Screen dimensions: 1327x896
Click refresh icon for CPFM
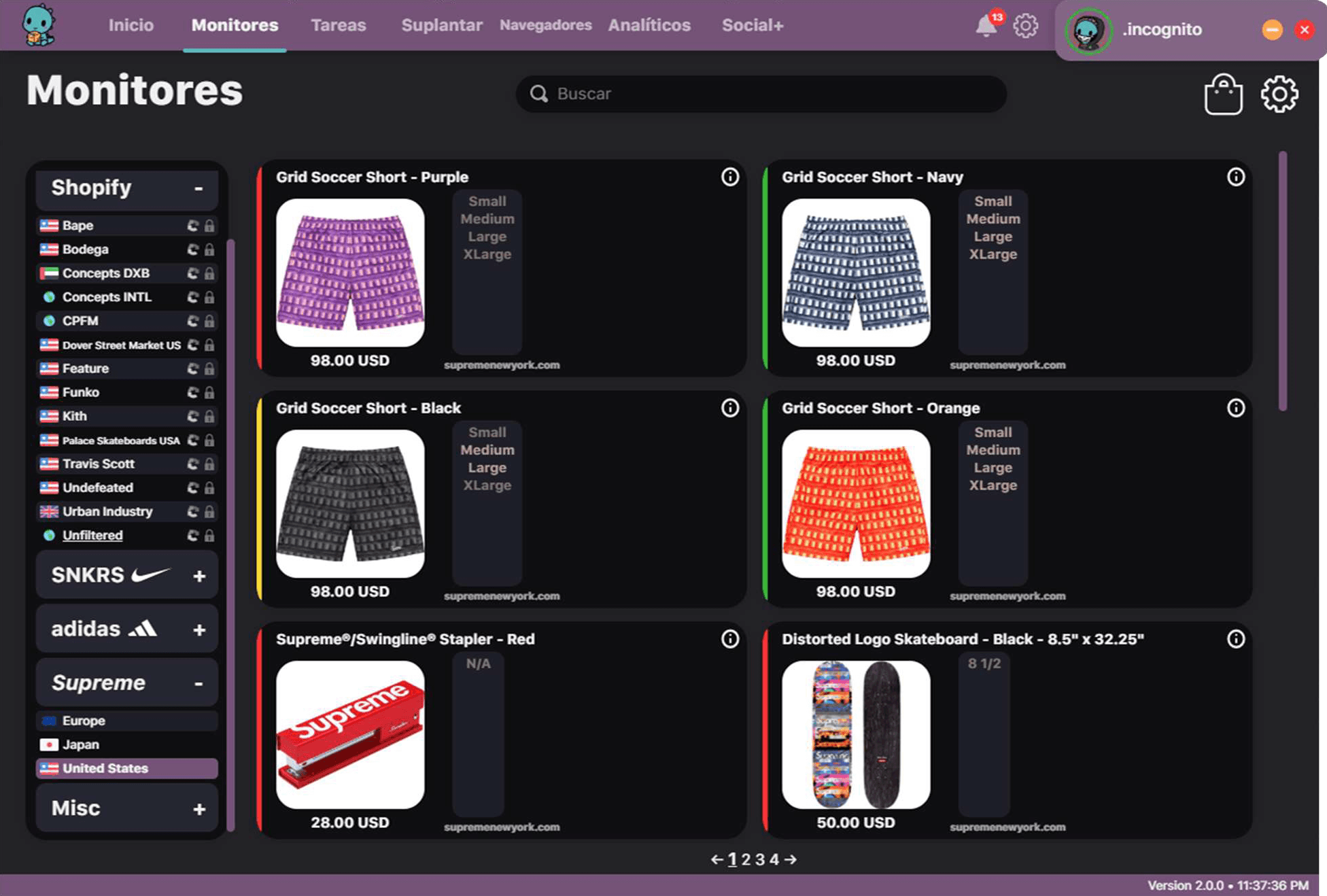click(193, 321)
